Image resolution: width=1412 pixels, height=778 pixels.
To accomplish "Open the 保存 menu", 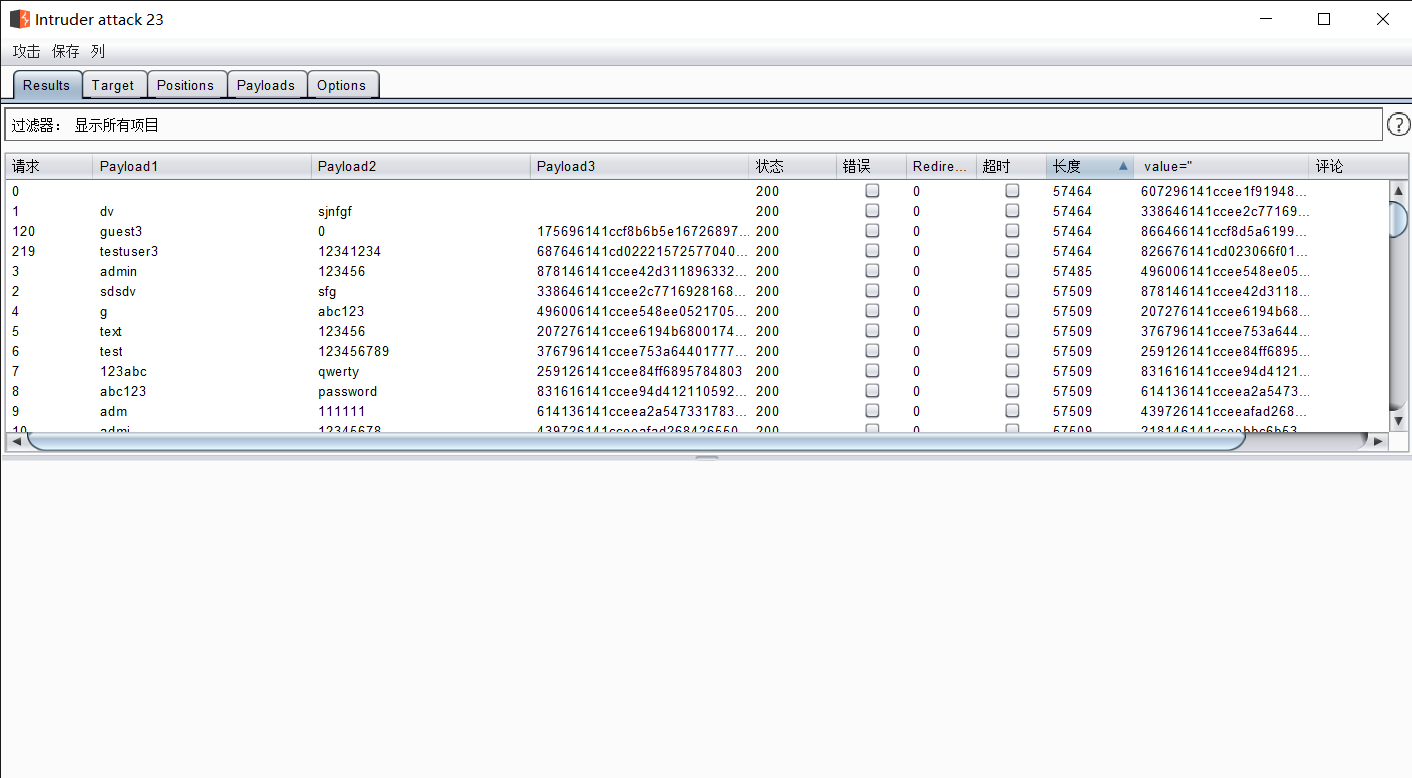I will pos(66,52).
